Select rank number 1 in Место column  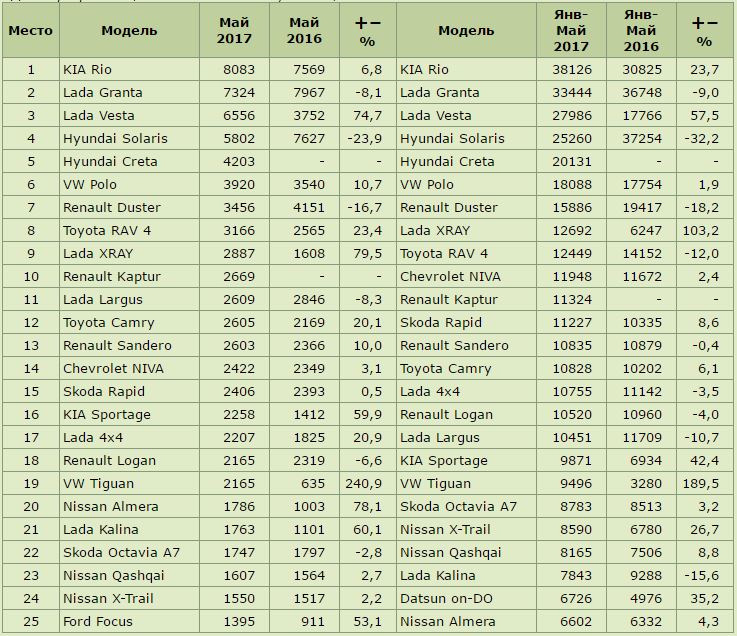30,70
